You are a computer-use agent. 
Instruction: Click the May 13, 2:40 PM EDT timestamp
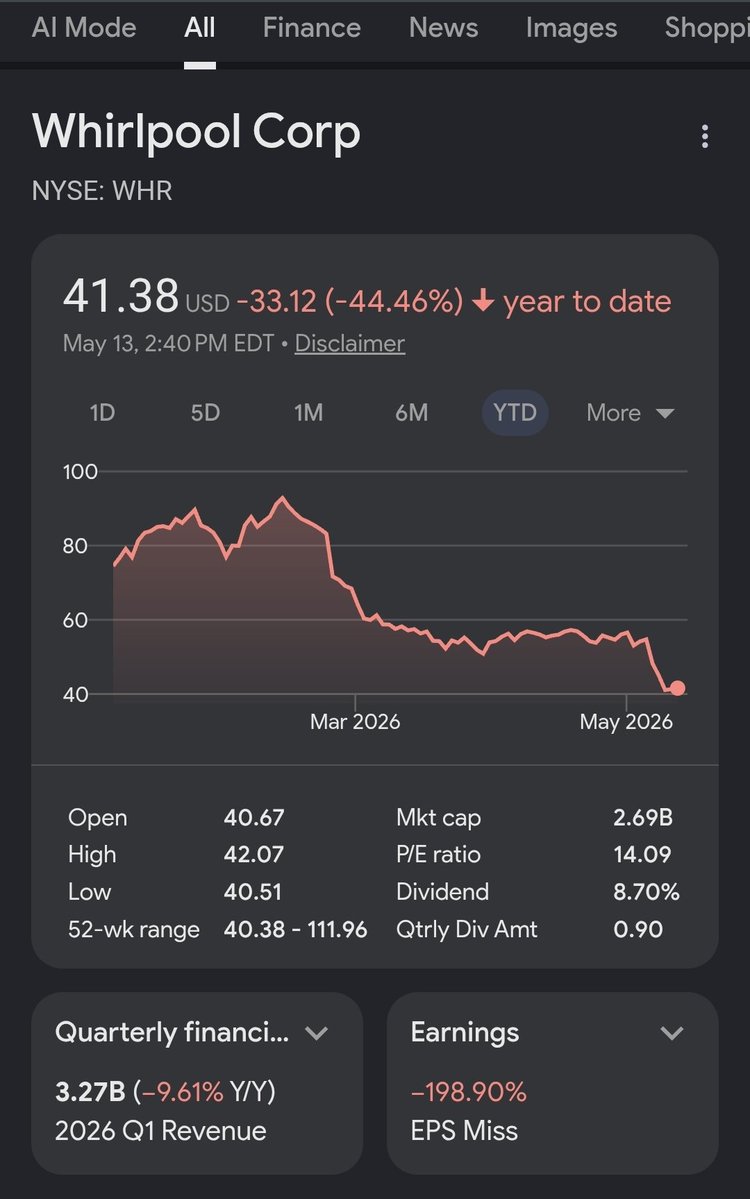(x=168, y=343)
